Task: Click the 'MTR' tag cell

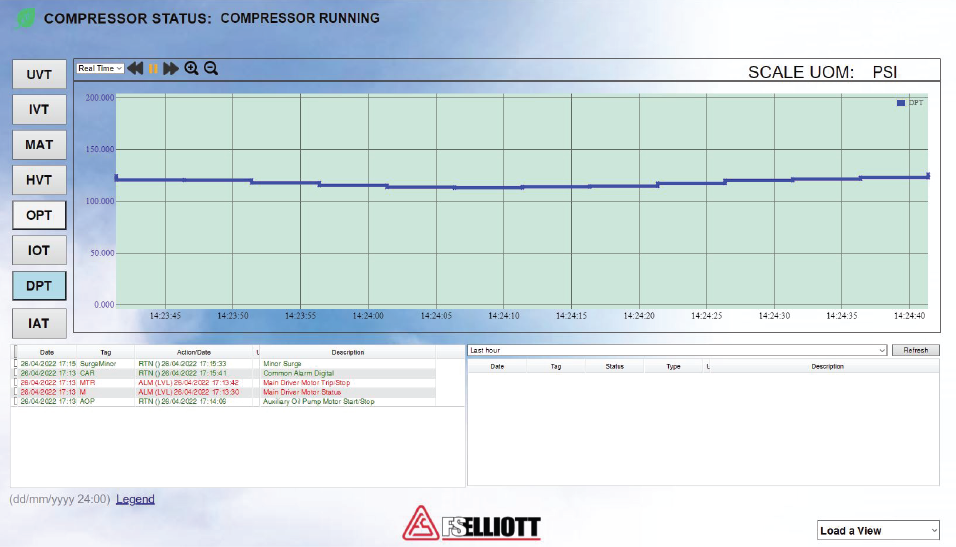Action: click(x=87, y=382)
